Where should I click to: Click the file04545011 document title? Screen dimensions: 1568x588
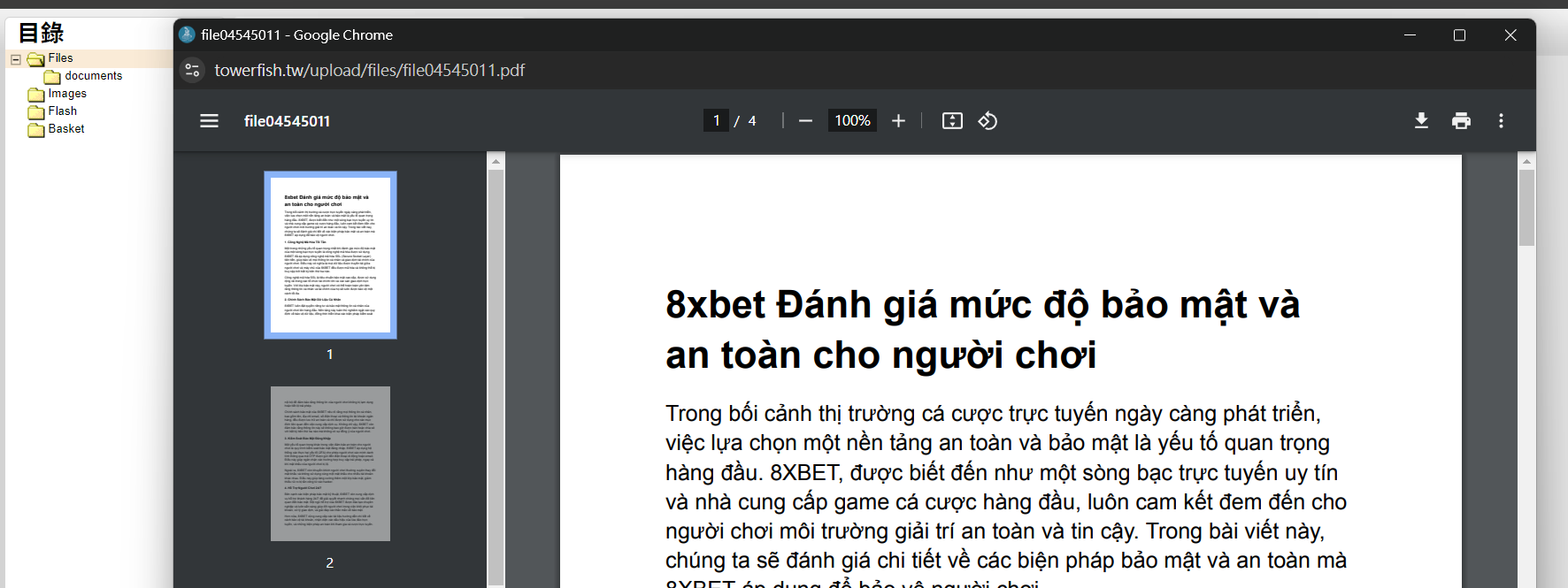pyautogui.click(x=287, y=121)
